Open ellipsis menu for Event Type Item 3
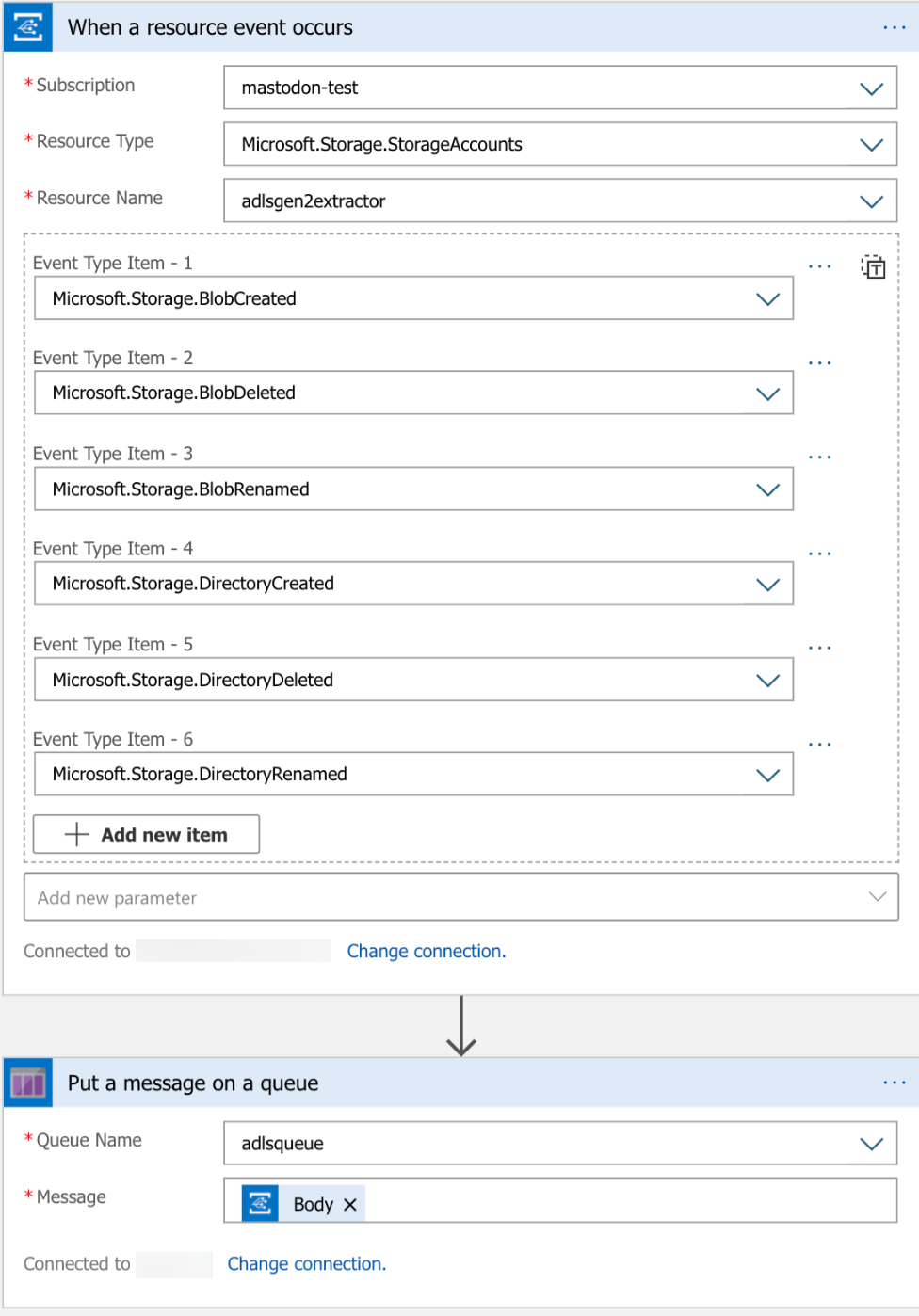919x1316 pixels. [819, 457]
